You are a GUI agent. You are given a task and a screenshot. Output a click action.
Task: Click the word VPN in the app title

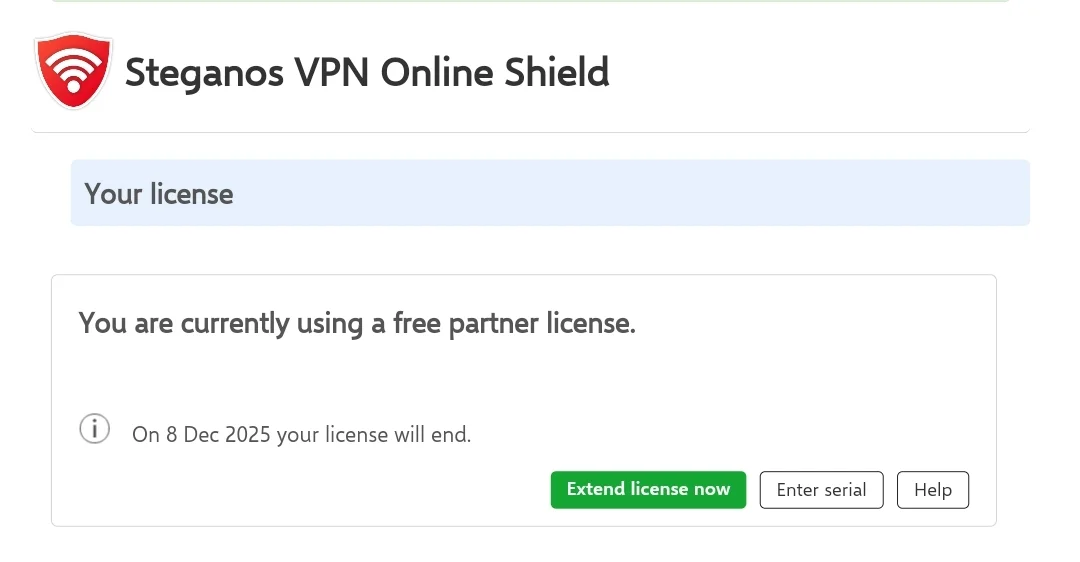click(332, 72)
